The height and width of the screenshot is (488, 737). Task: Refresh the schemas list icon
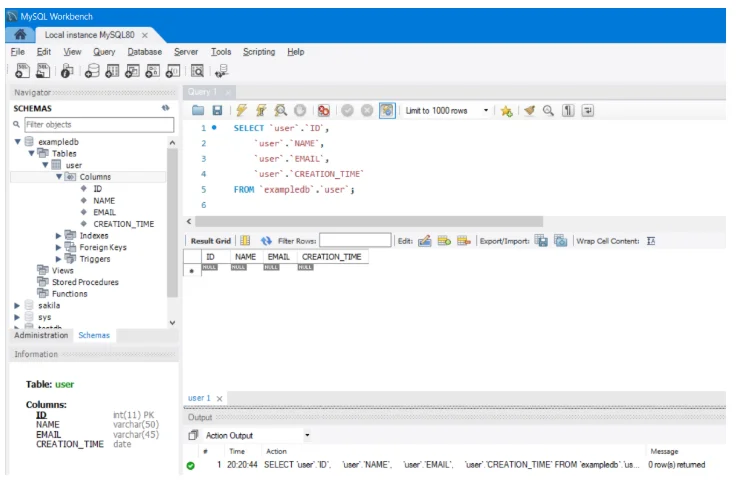(x=165, y=108)
